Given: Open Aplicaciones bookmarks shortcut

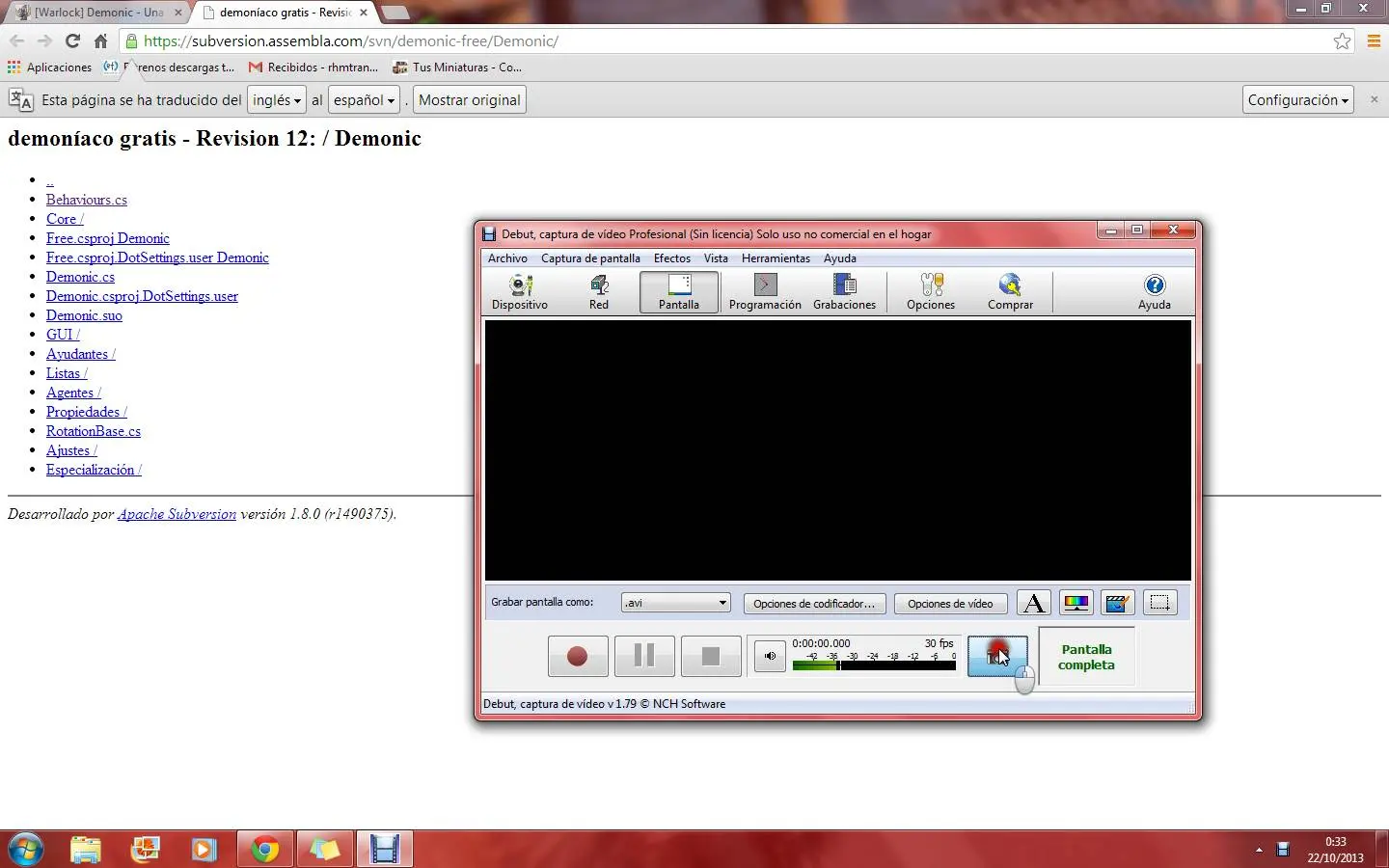Looking at the screenshot, I should pos(50,68).
